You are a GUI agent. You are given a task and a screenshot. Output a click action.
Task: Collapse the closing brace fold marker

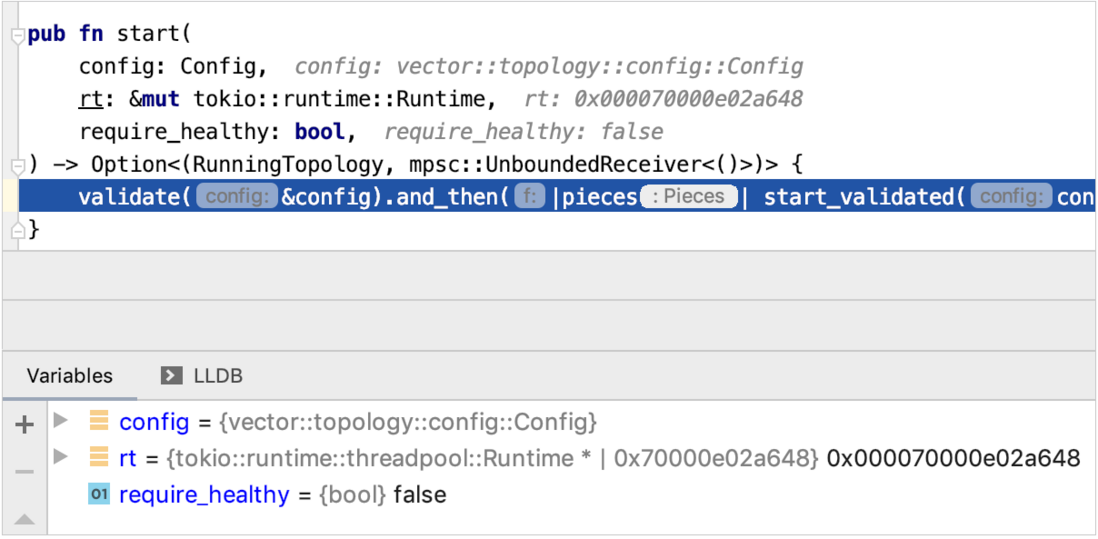(x=19, y=229)
